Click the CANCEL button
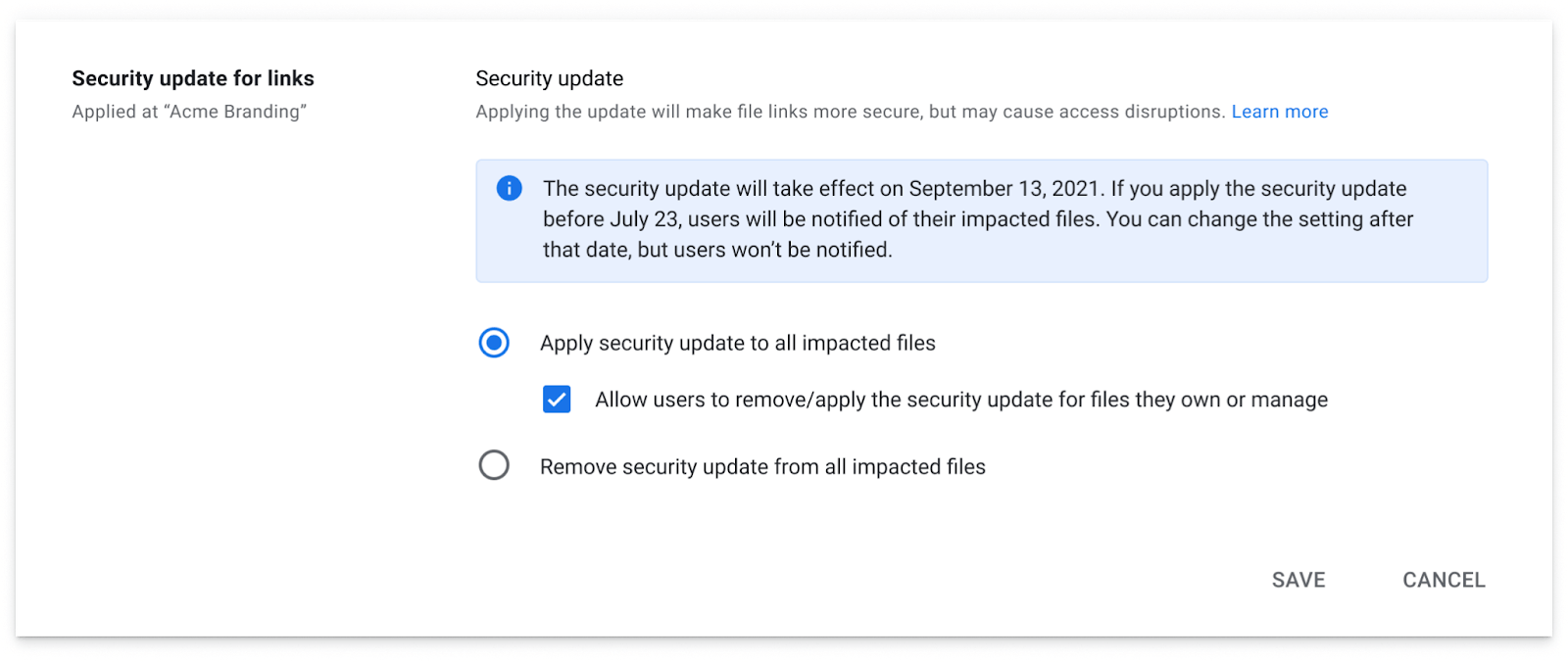 coord(1444,580)
